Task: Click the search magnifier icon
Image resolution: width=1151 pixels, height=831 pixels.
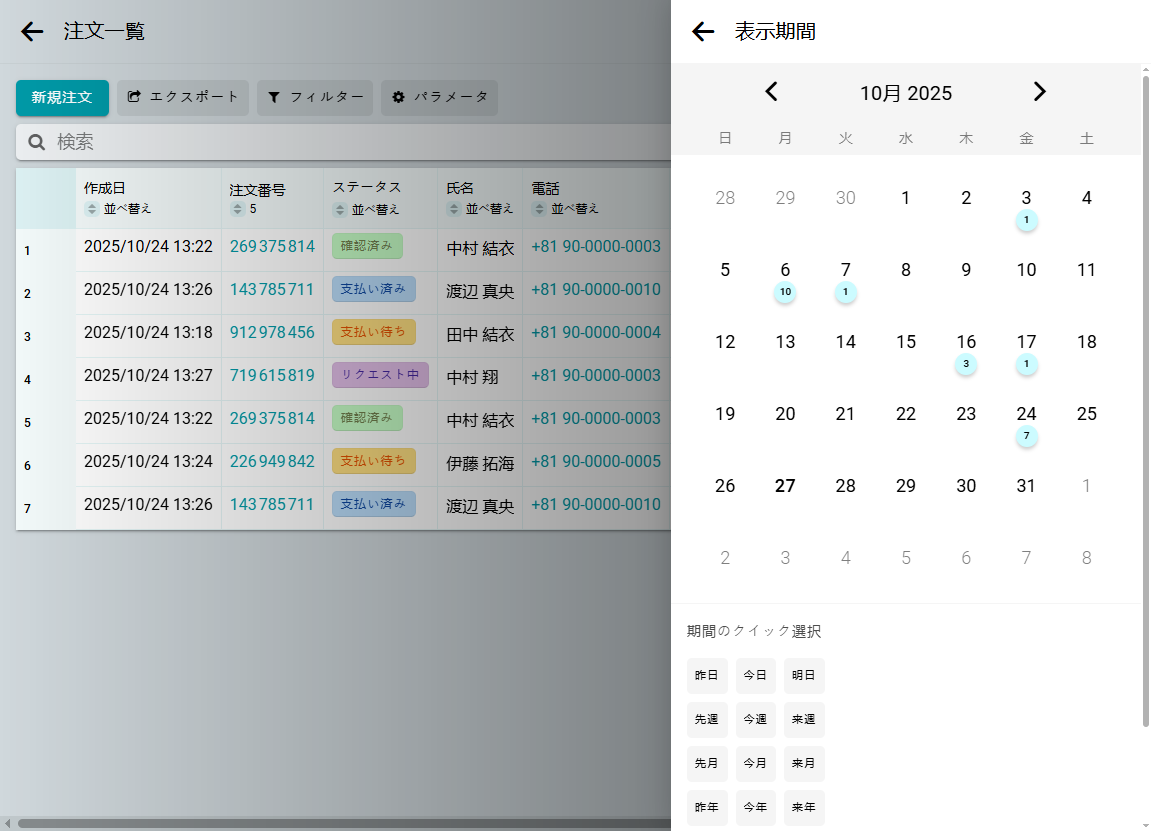Action: point(37,142)
